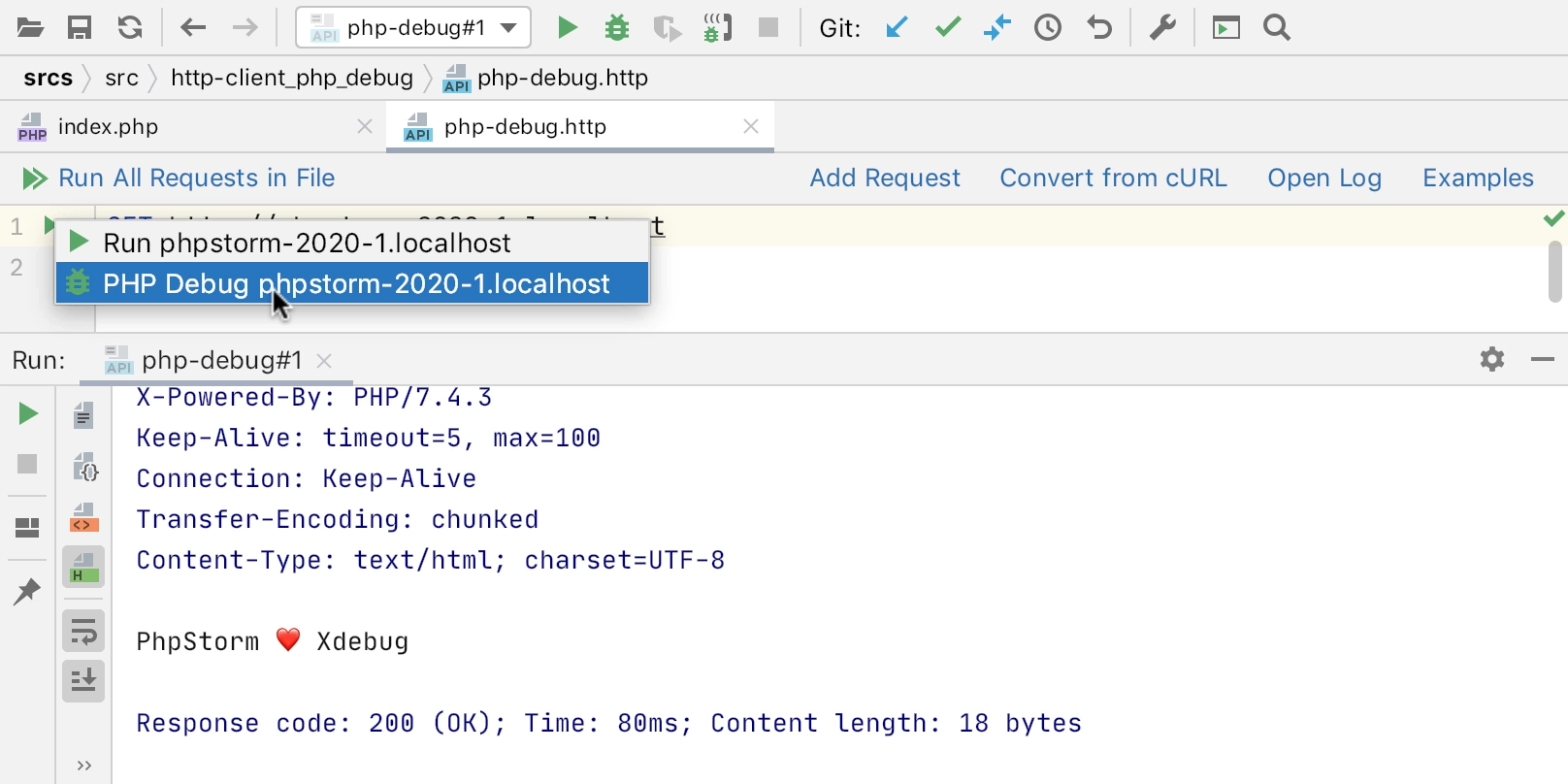Screen dimensions: 1568x784
Task: Open the Examples link
Action: 1479,178
